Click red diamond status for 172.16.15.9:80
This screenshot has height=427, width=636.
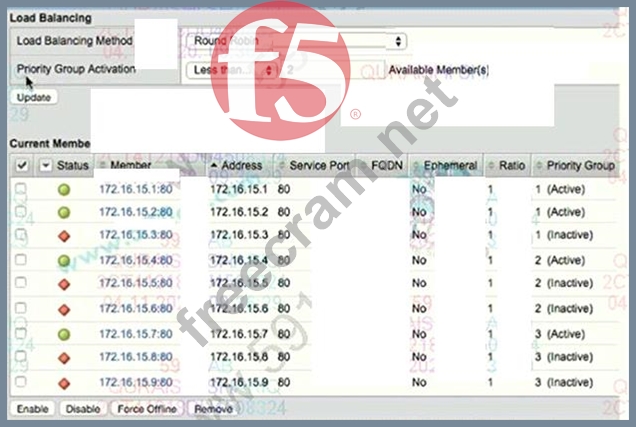click(x=64, y=383)
